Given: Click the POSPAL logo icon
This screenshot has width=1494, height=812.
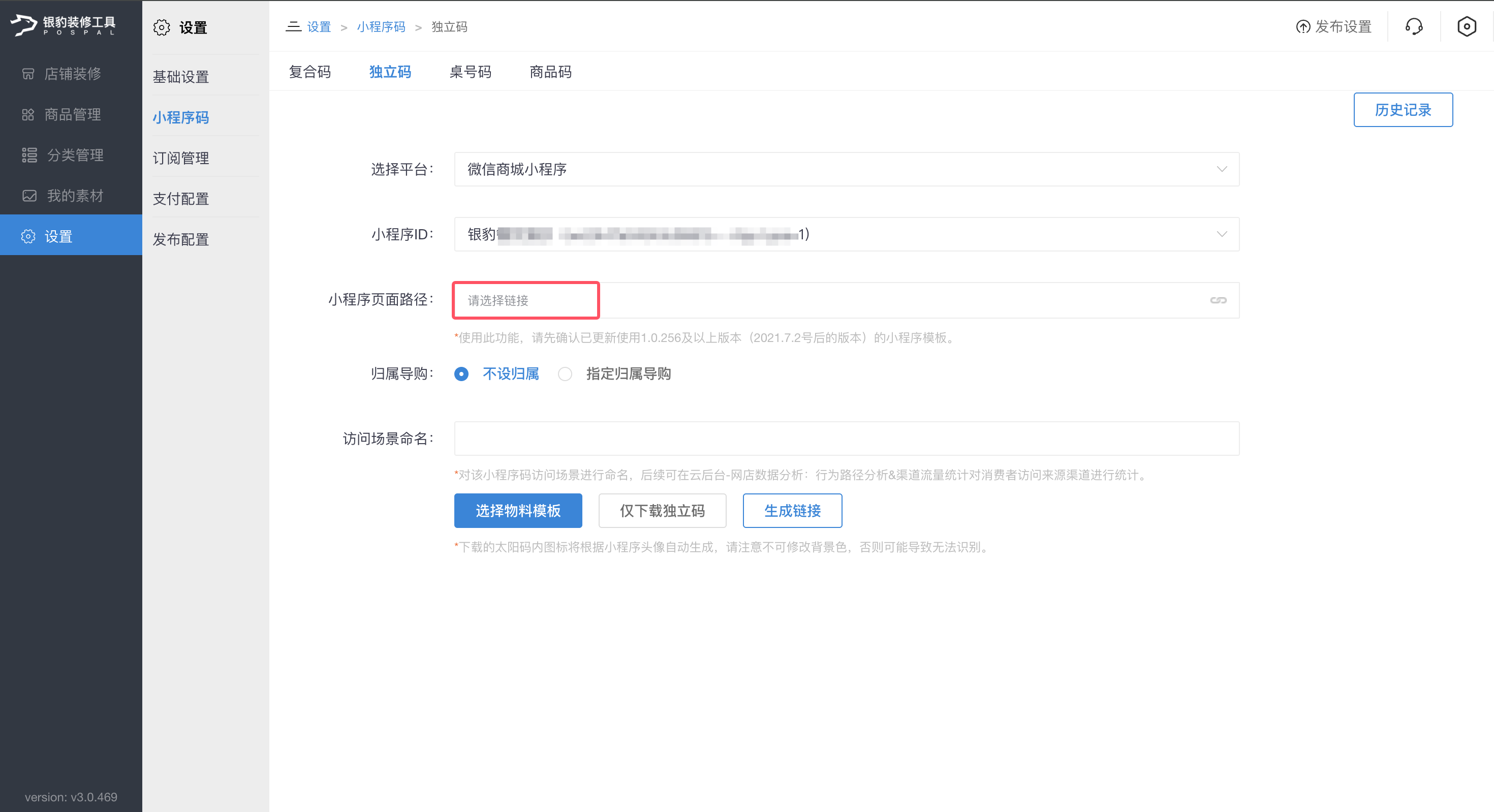Looking at the screenshot, I should [24, 25].
